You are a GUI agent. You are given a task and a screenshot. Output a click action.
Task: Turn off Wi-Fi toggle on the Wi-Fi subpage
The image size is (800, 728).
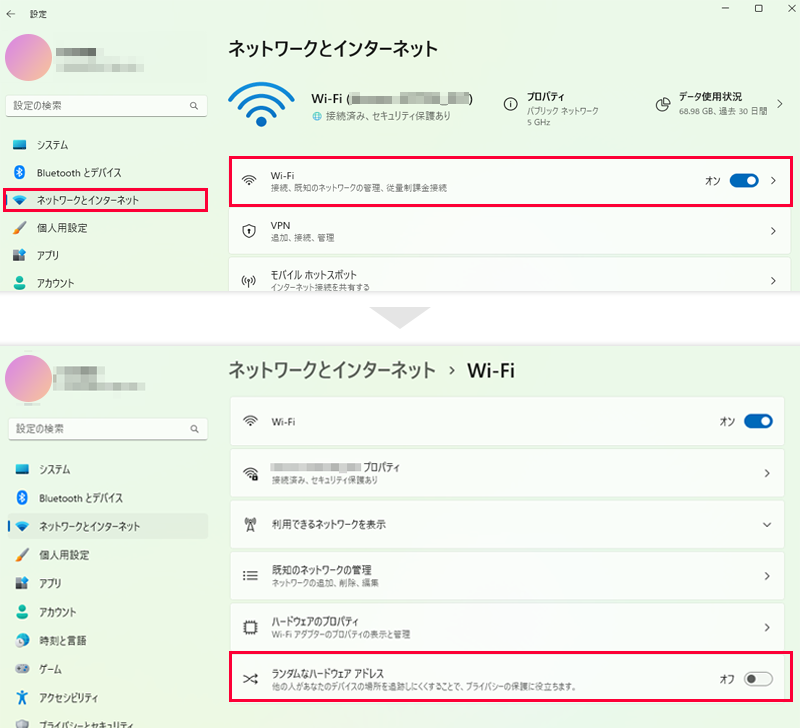click(758, 422)
